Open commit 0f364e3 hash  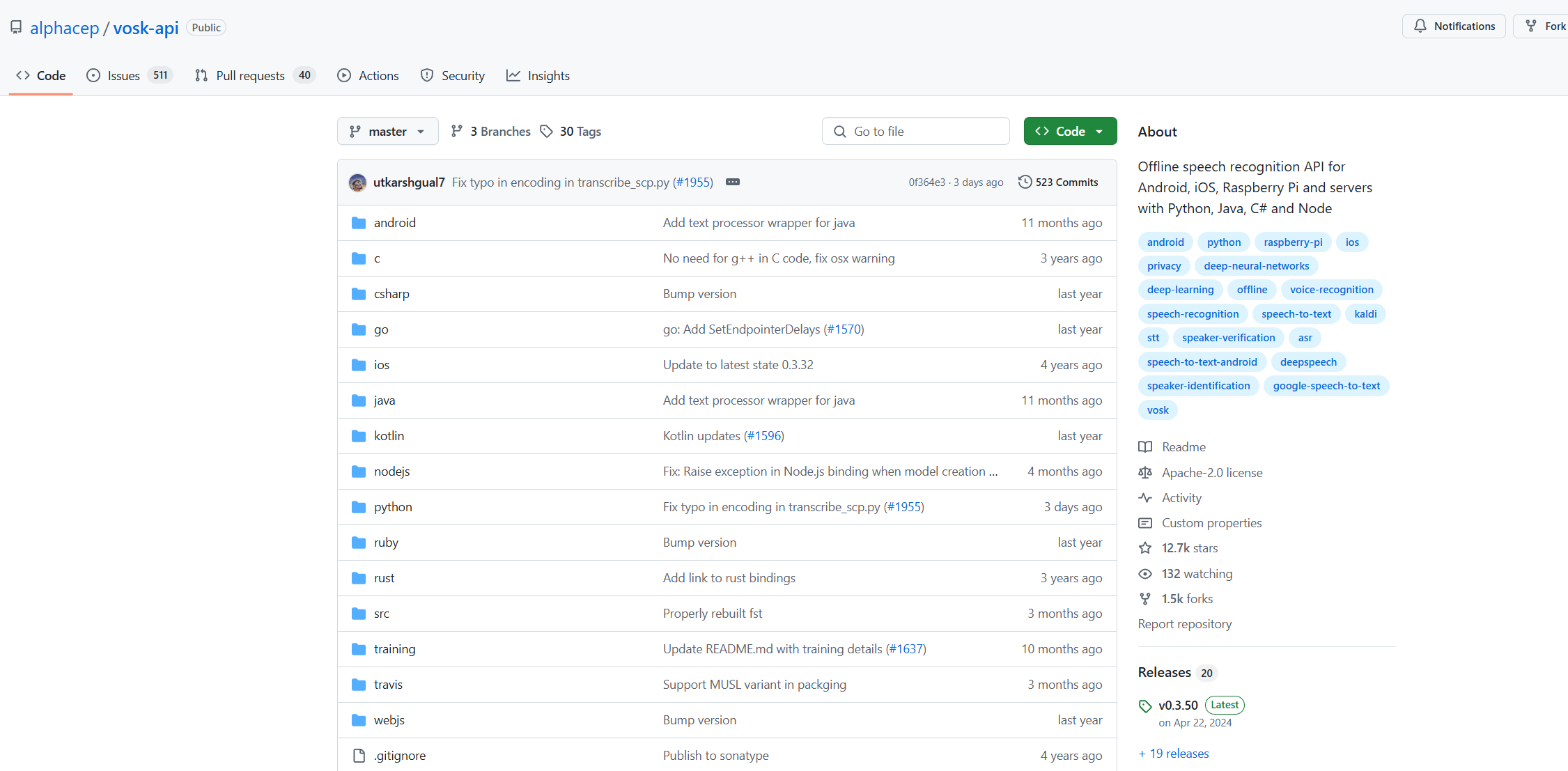coord(926,182)
